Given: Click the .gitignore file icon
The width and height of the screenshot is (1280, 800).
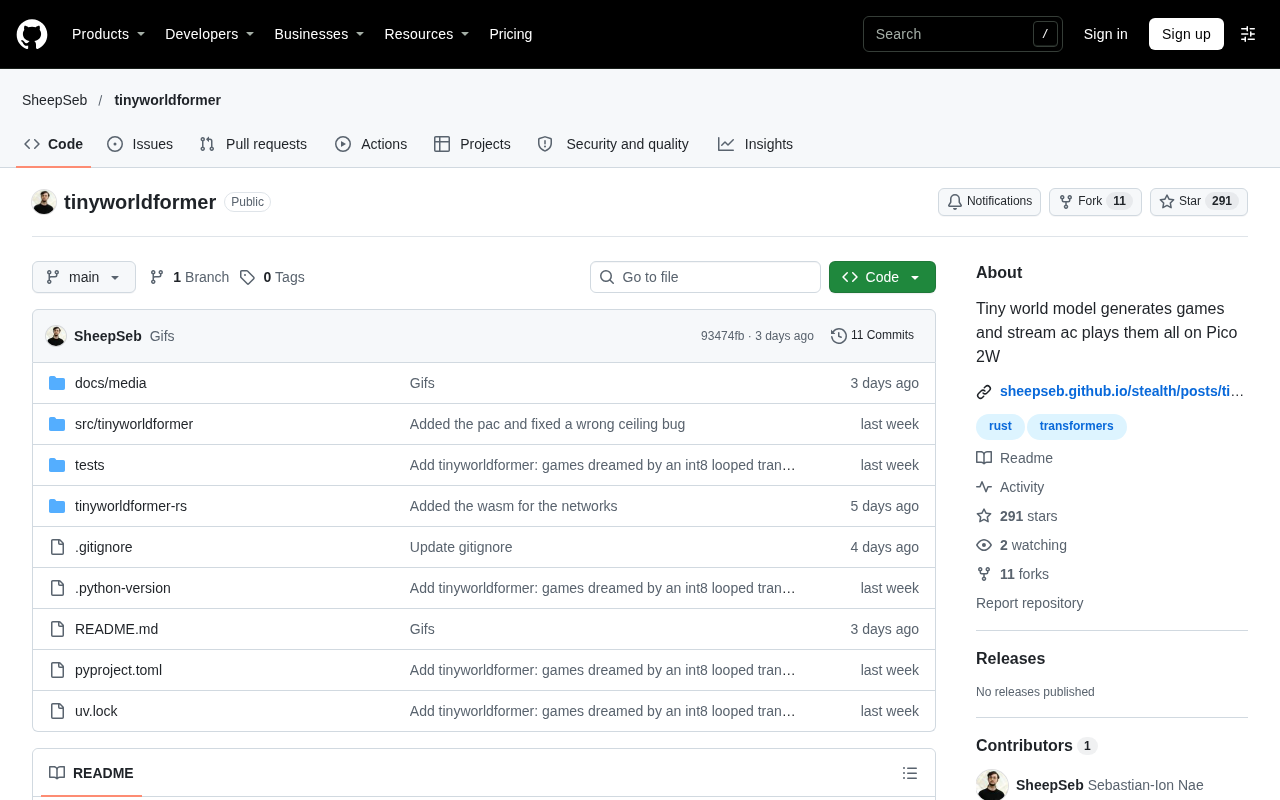Looking at the screenshot, I should (57, 547).
